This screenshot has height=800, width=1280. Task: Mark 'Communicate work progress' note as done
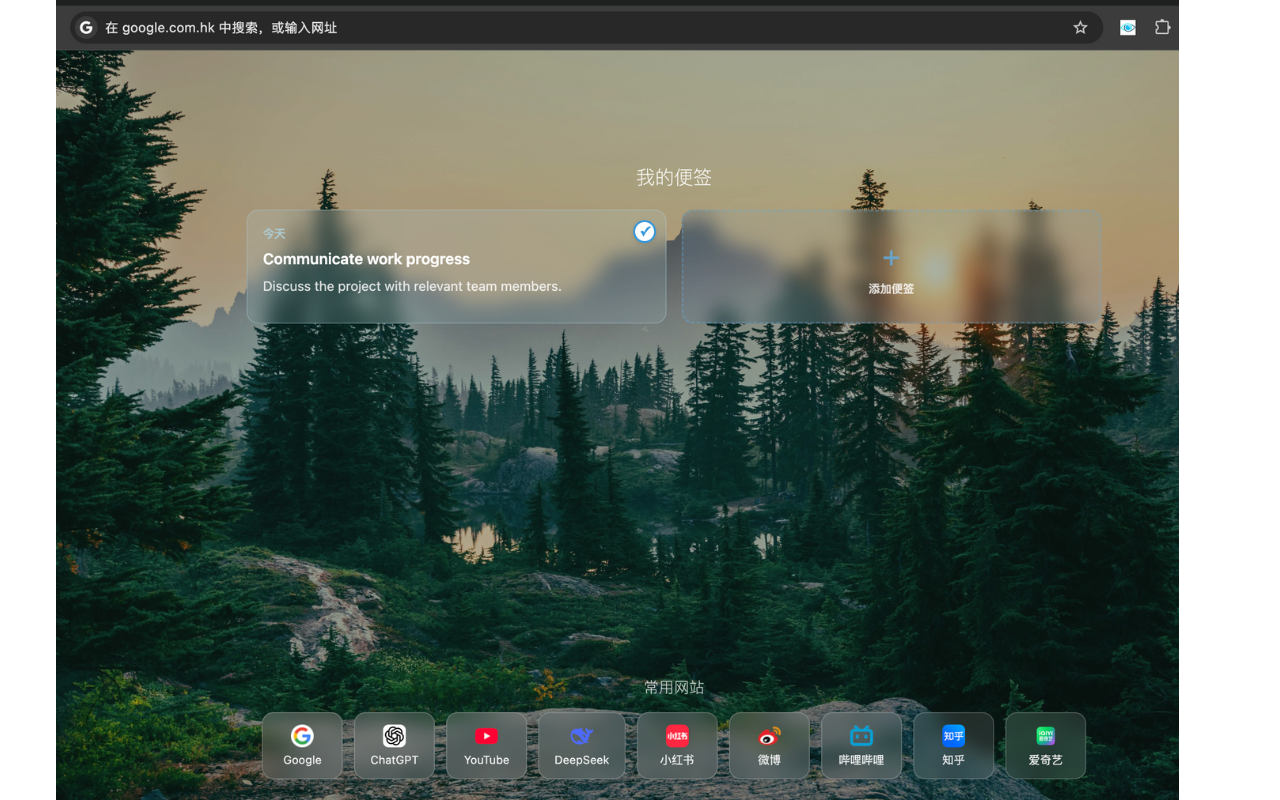tap(645, 232)
